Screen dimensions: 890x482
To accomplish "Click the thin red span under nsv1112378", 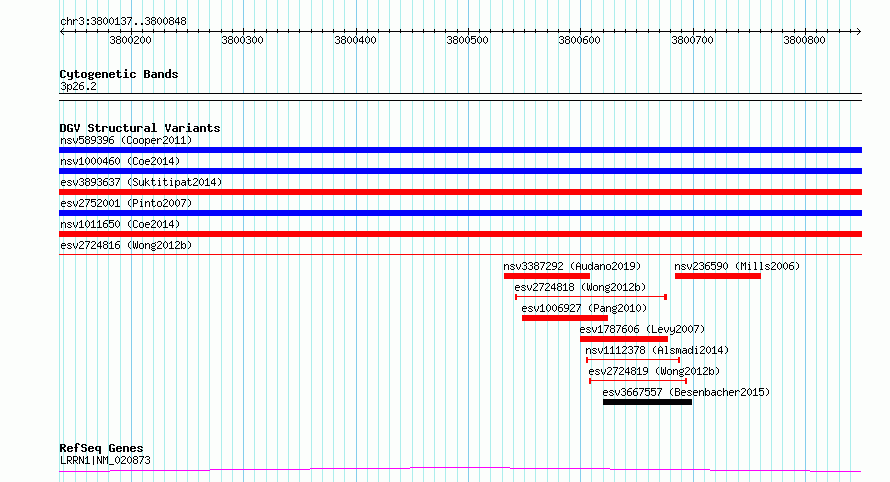I will tap(633, 360).
